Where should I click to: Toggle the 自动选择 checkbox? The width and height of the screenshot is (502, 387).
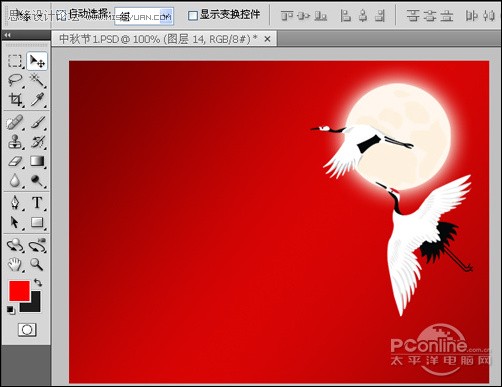tap(60, 14)
